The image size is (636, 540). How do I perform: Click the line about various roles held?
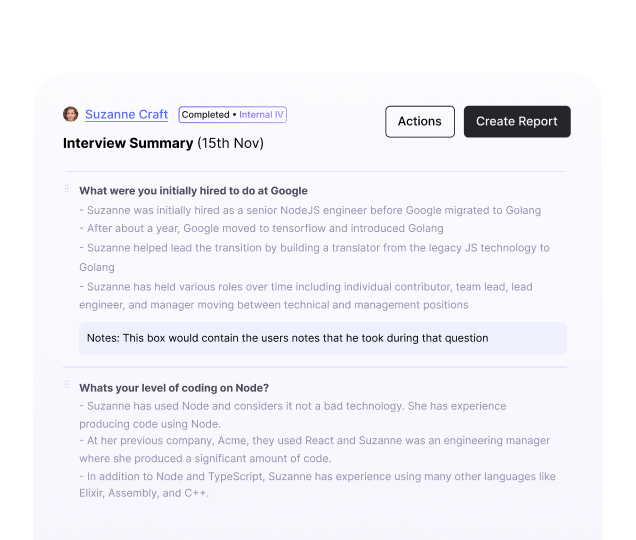306,287
